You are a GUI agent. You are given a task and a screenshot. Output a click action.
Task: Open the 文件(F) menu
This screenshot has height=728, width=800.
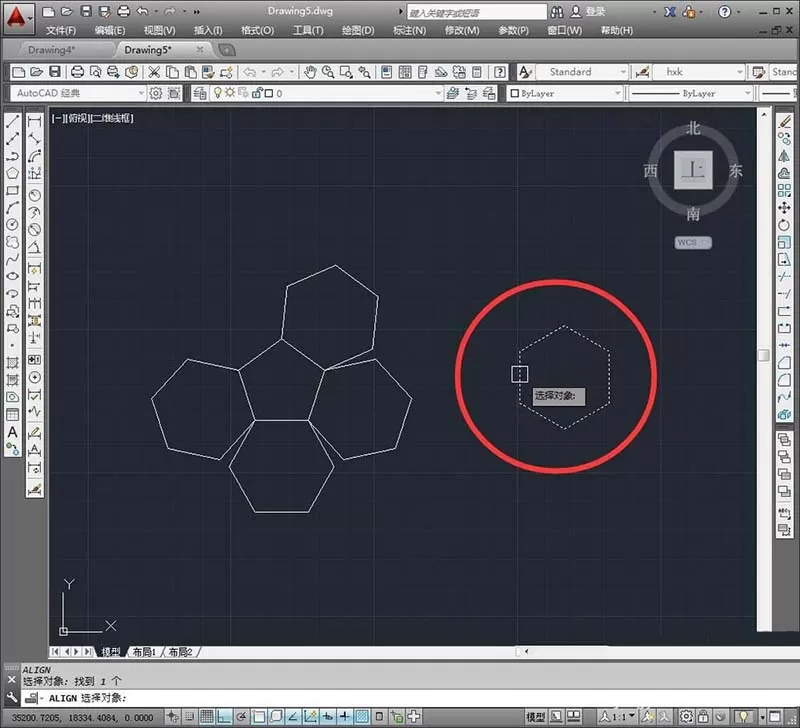coord(61,31)
